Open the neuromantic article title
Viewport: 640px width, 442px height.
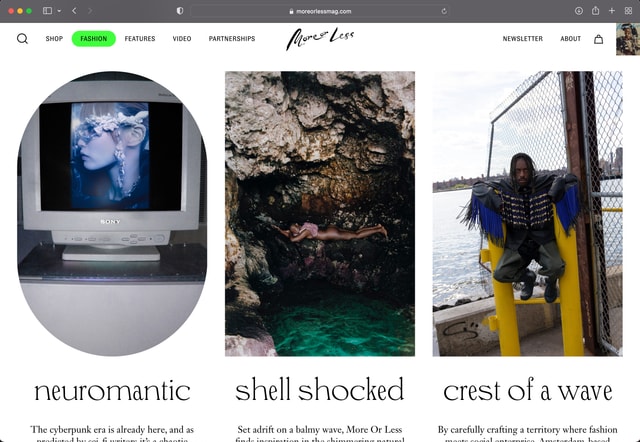112,389
